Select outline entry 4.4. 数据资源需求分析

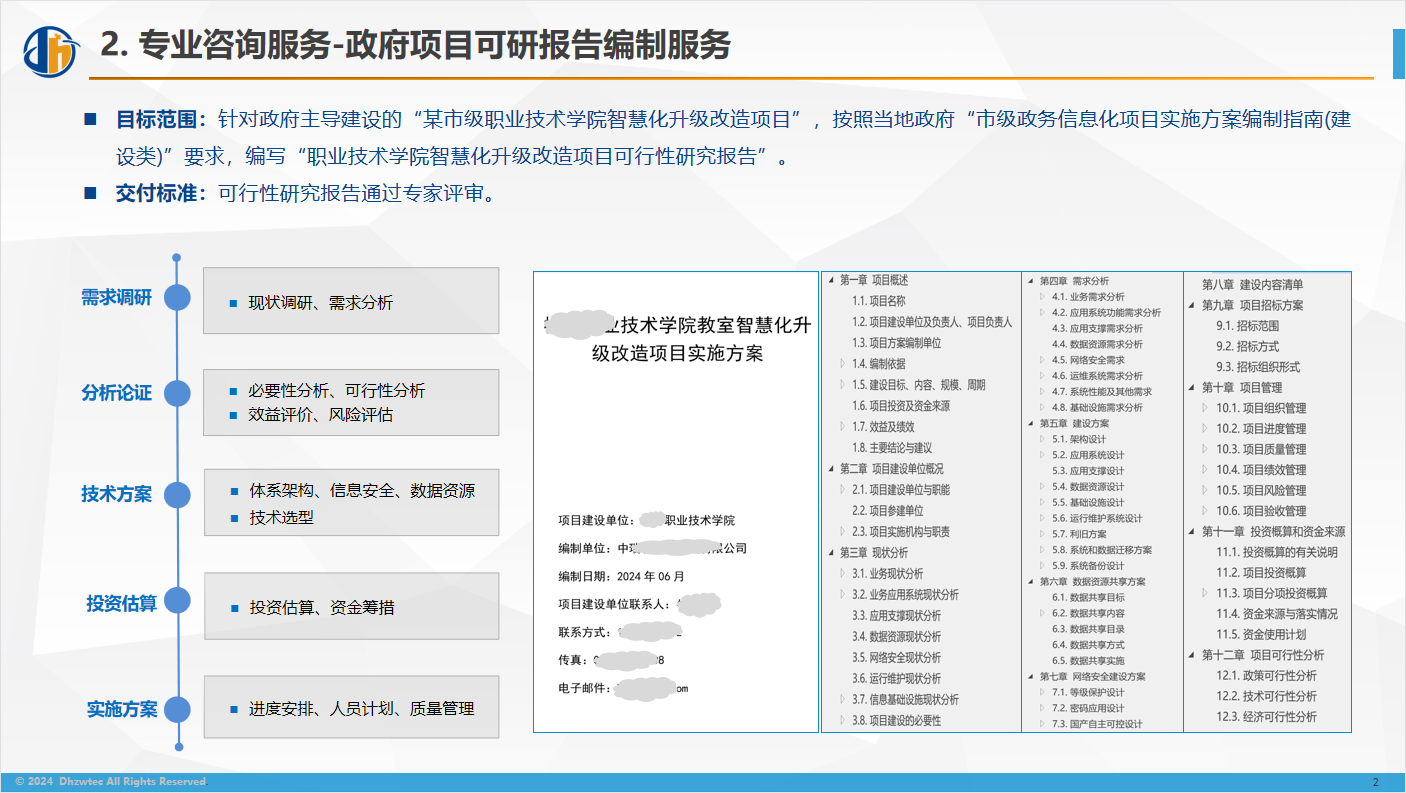click(1097, 345)
